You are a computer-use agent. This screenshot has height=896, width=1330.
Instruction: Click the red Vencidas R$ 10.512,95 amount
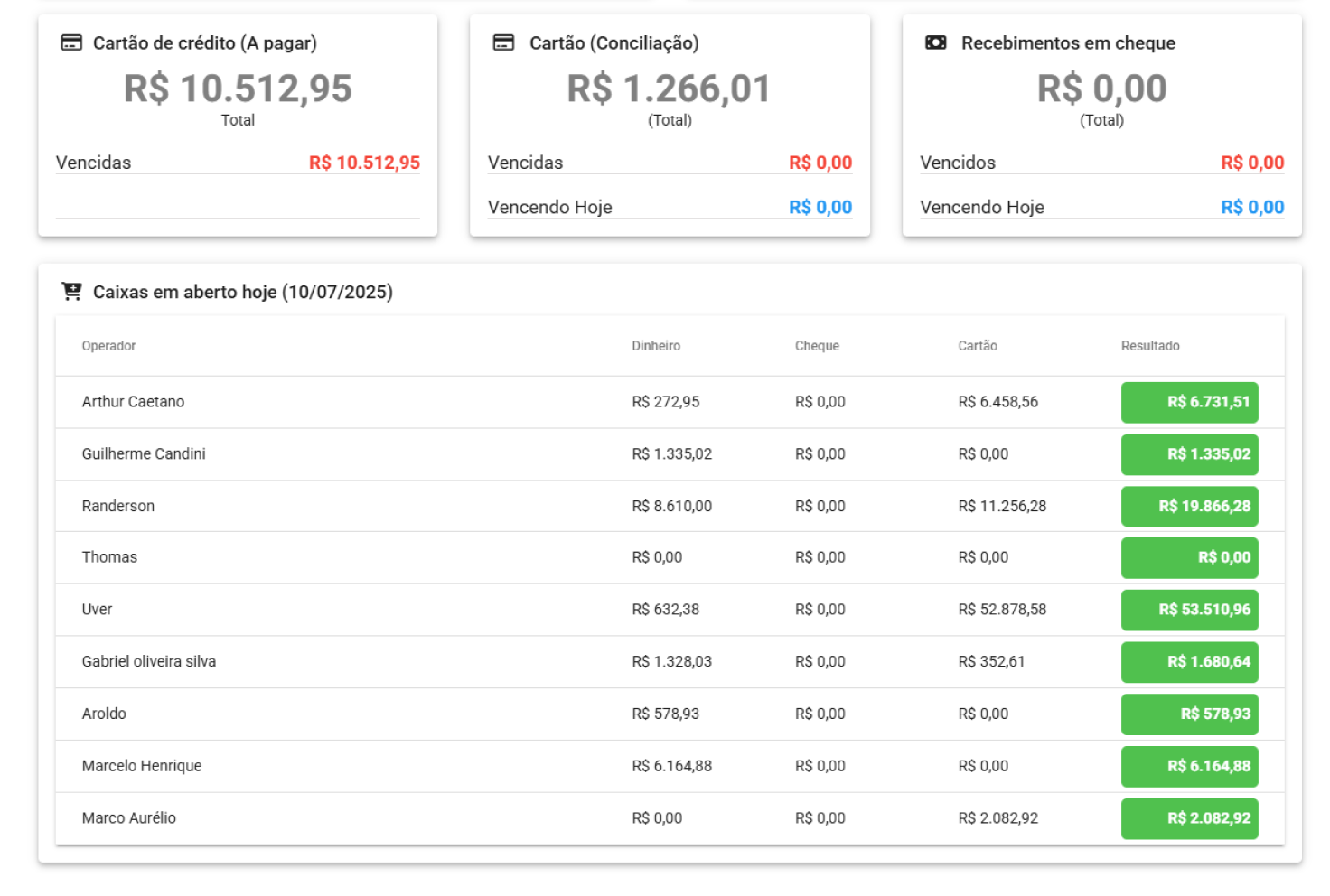coord(364,163)
